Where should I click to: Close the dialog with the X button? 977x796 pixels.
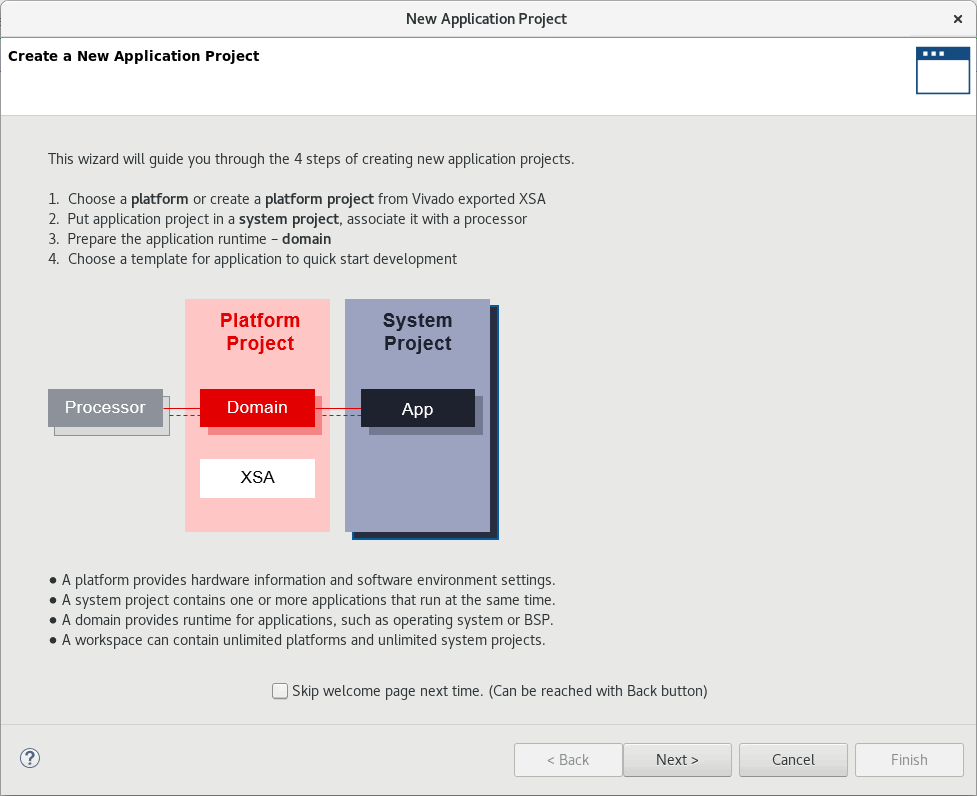958,19
